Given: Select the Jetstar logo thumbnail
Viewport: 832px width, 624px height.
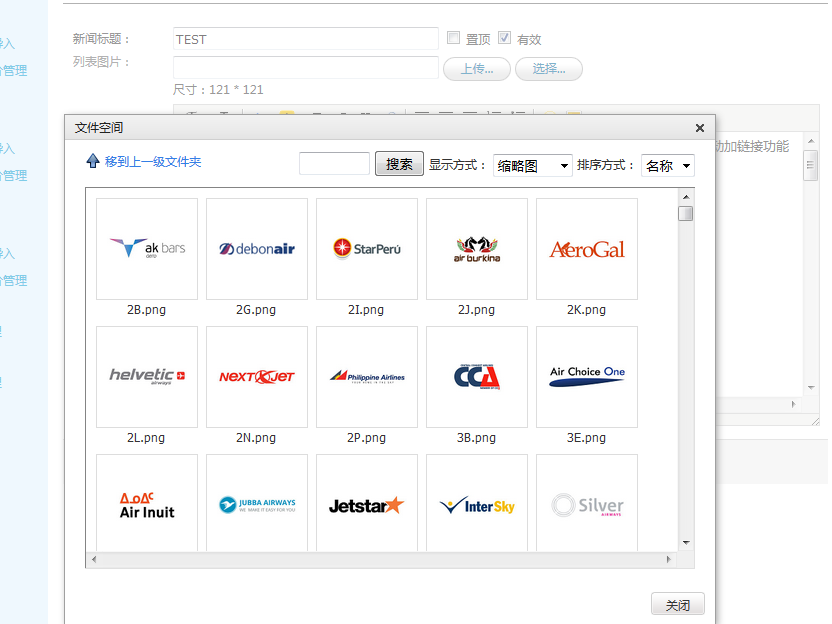Looking at the screenshot, I should pos(367,503).
